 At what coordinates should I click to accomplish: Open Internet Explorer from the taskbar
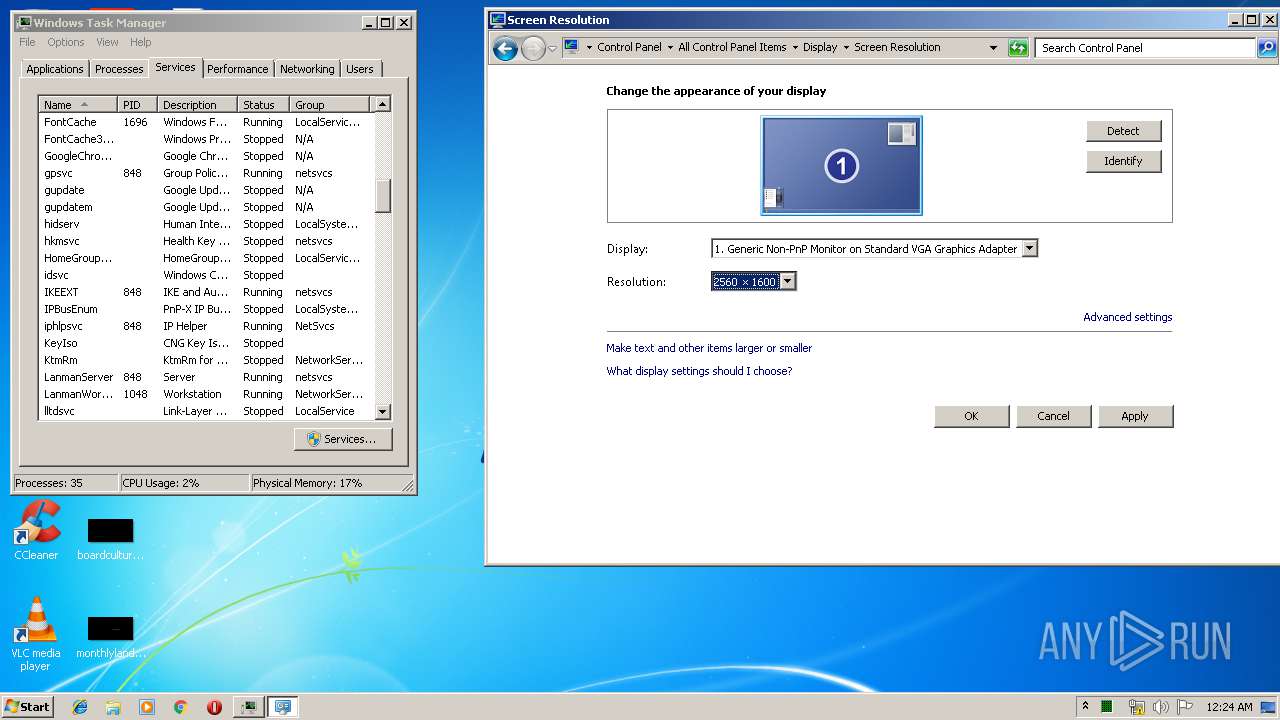80,707
